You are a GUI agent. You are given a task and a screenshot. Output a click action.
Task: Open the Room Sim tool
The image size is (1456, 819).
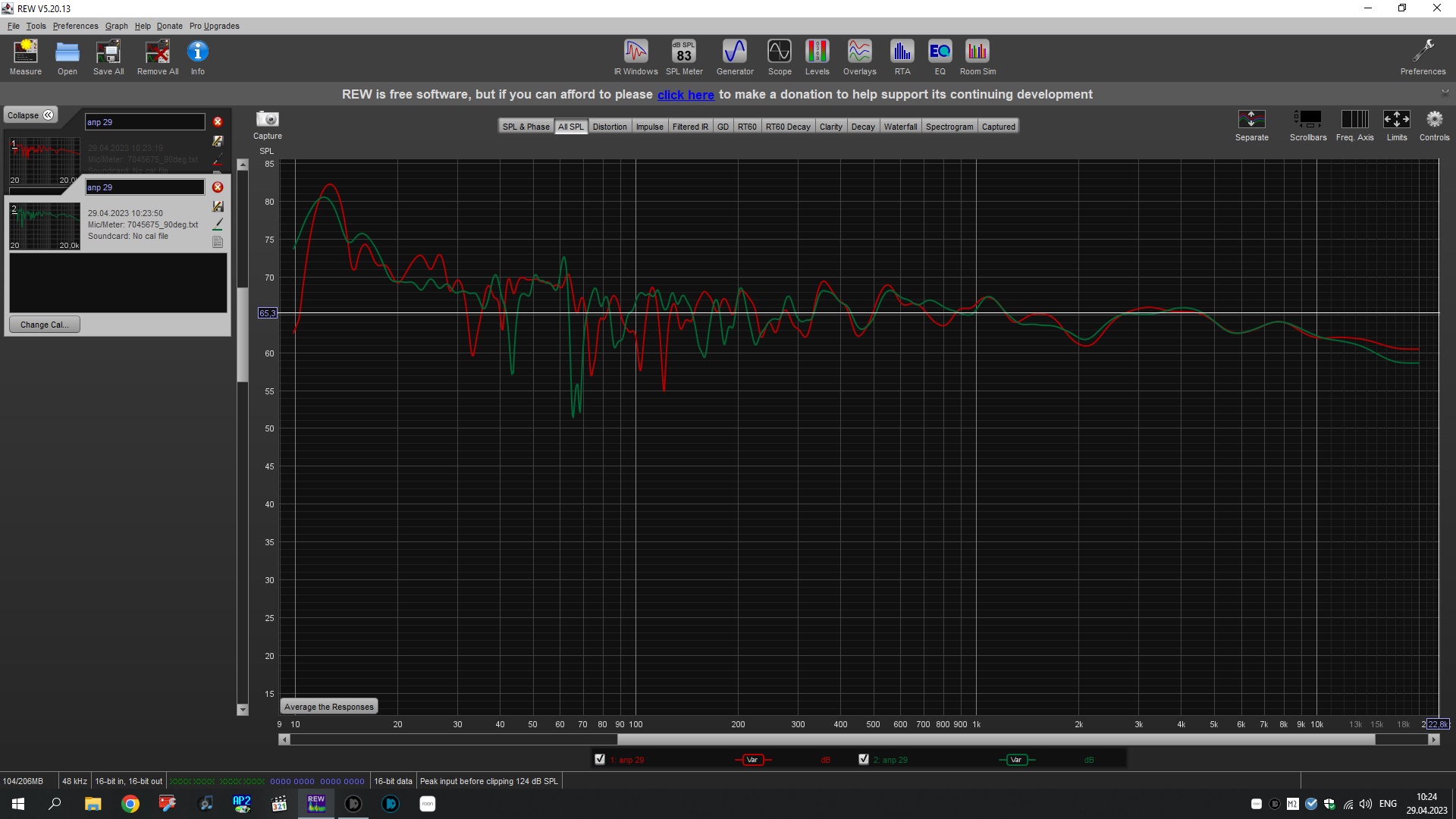(977, 58)
